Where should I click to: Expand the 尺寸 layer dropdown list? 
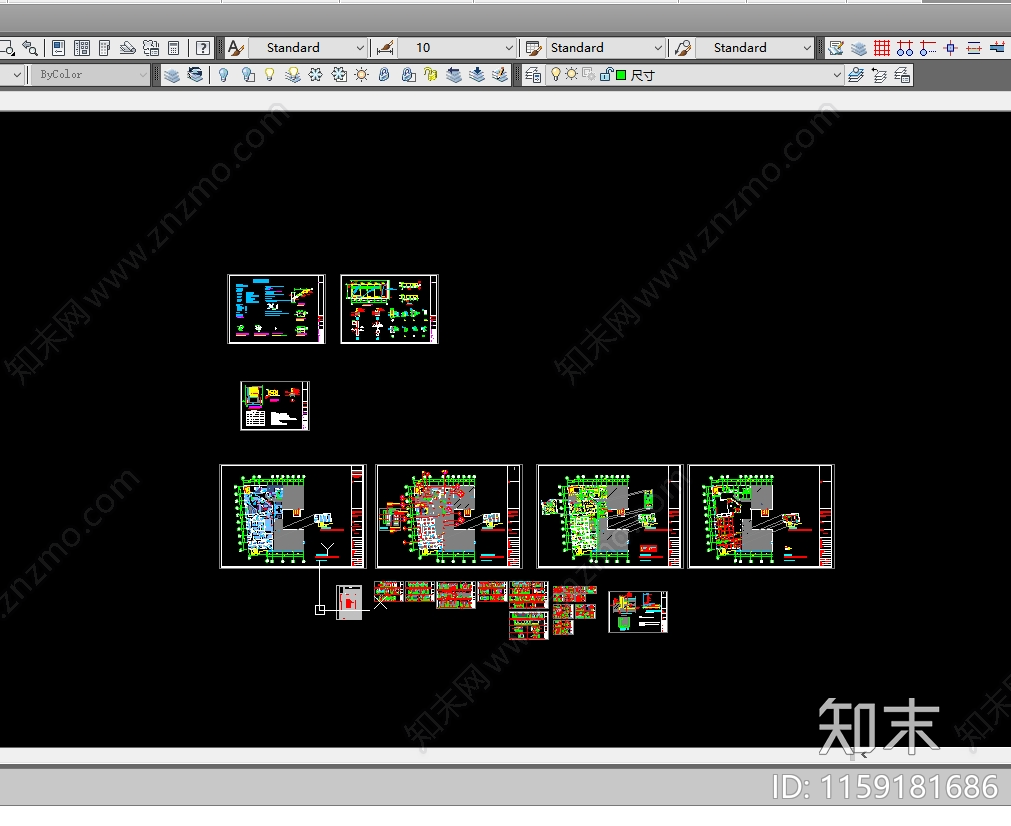point(836,75)
